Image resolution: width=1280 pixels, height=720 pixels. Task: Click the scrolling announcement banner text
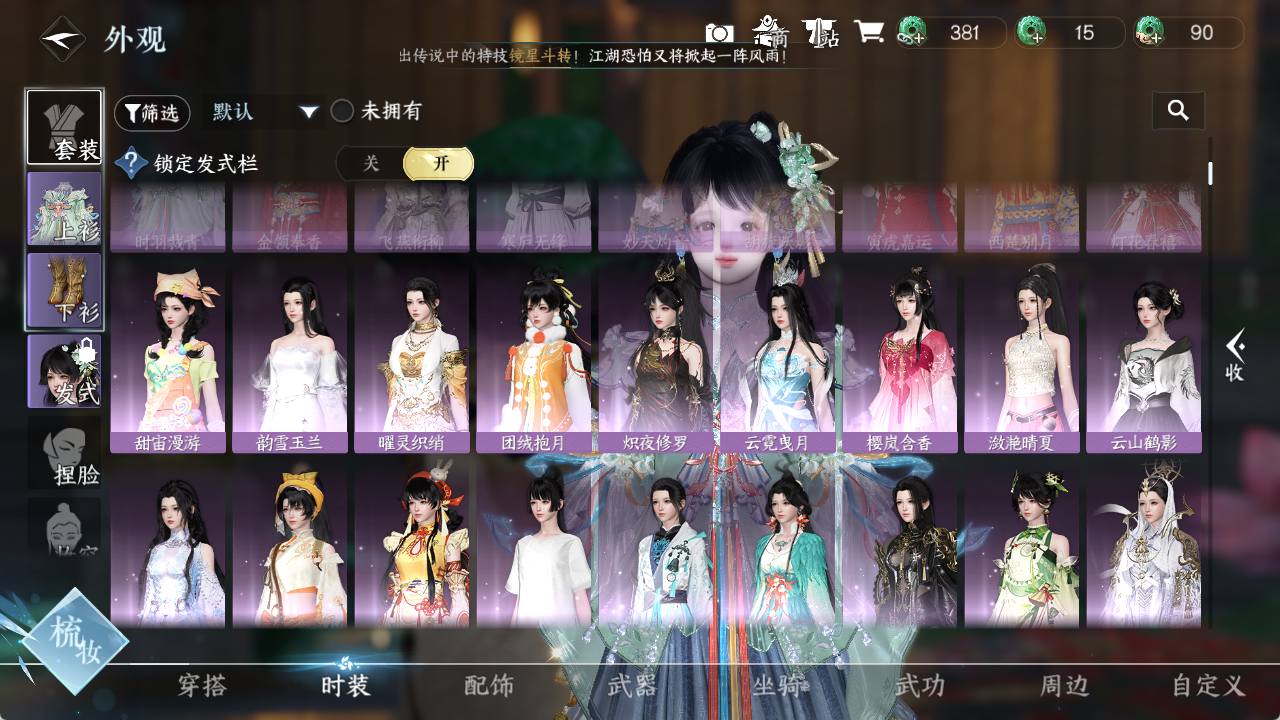tap(593, 57)
